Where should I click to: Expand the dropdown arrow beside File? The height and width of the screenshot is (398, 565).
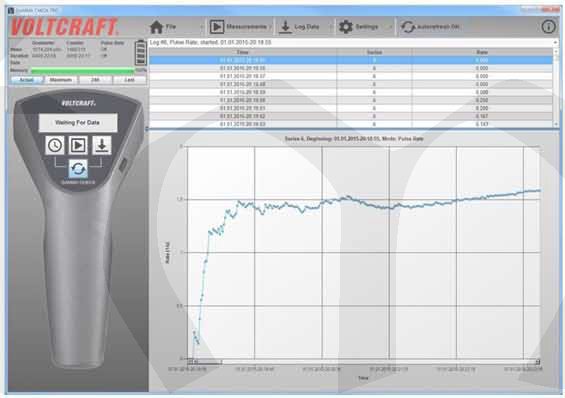point(201,27)
